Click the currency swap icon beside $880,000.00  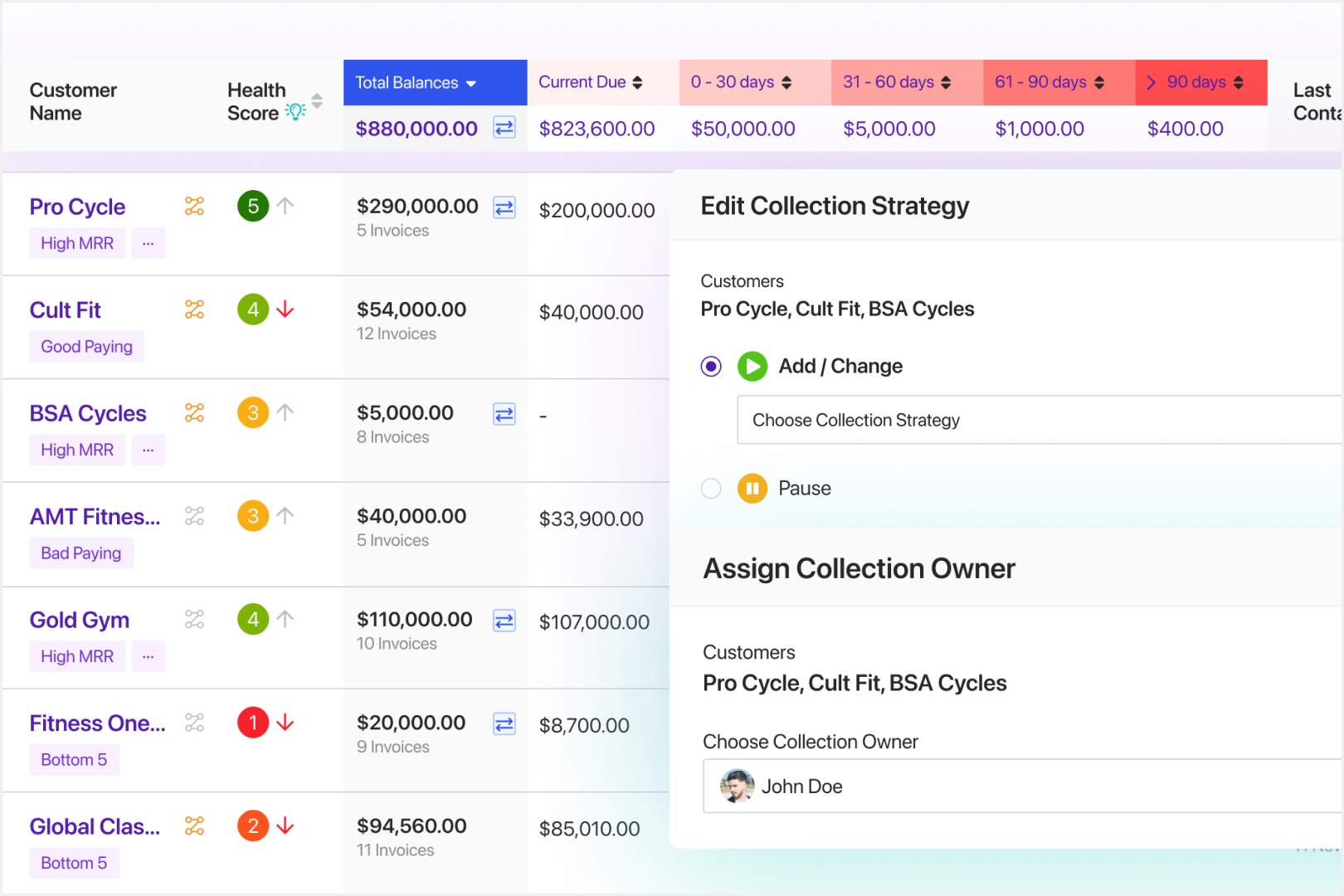click(504, 128)
